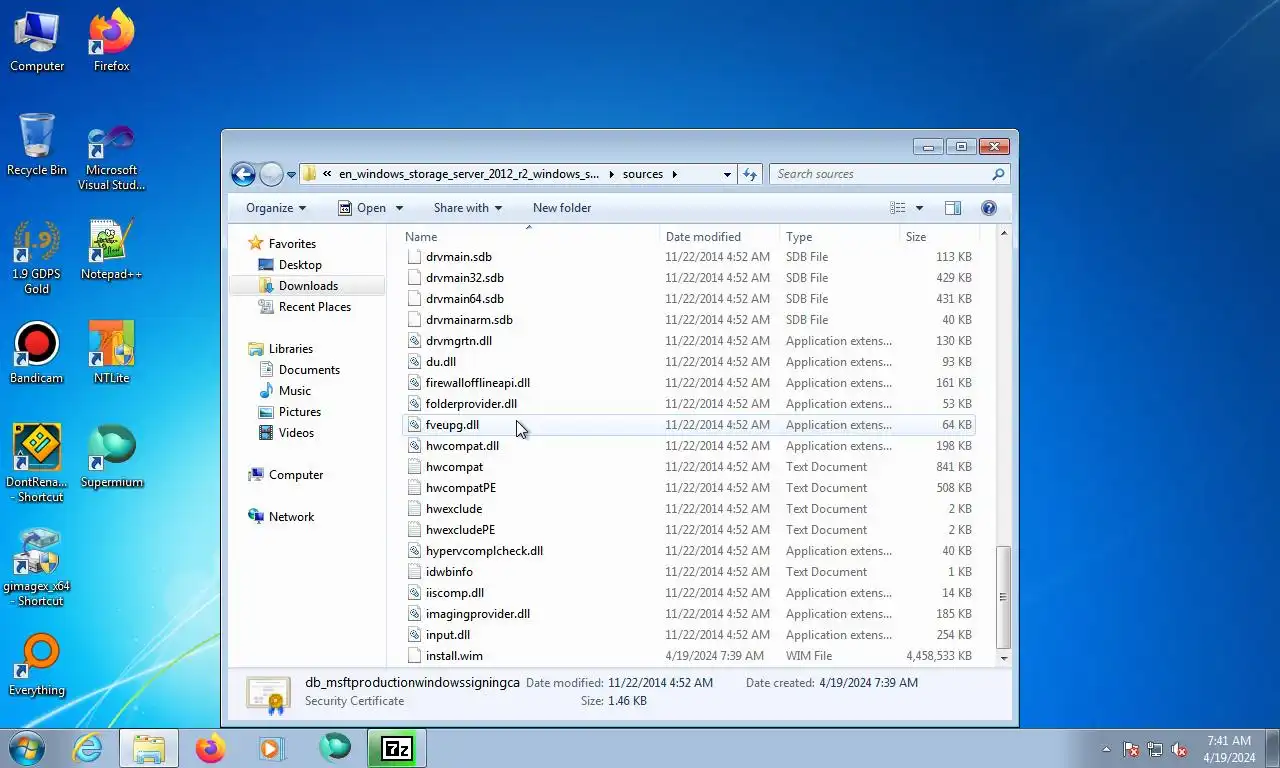Click the Action Center flag tray icon
Viewport: 1280px width, 768px height.
[x=1131, y=749]
